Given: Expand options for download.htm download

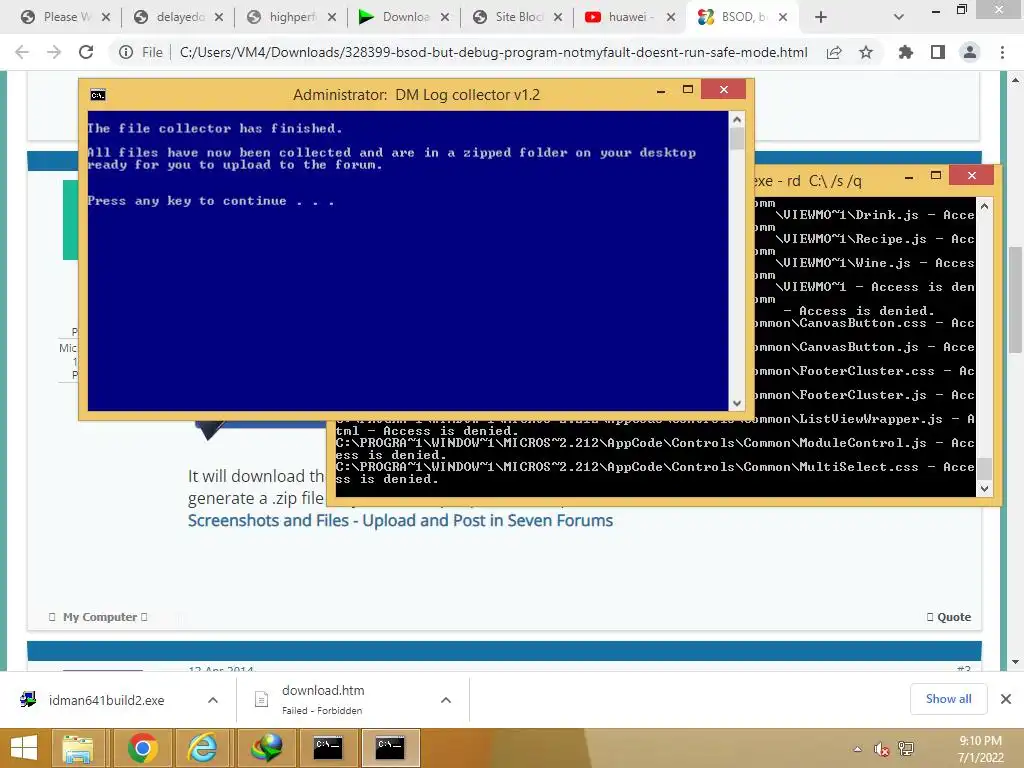Looking at the screenshot, I should 446,700.
